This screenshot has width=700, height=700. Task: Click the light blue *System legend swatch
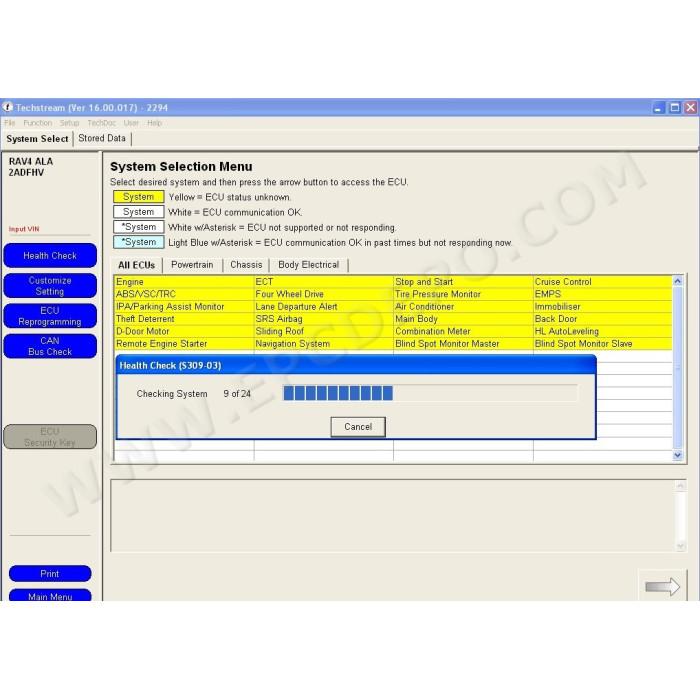139,242
